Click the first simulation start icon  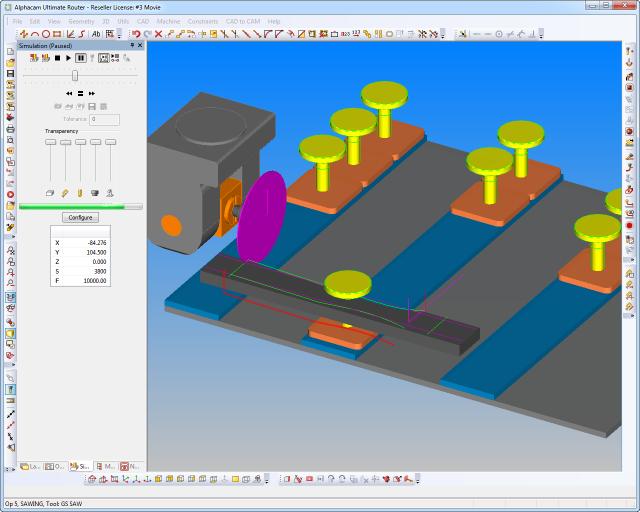click(34, 58)
